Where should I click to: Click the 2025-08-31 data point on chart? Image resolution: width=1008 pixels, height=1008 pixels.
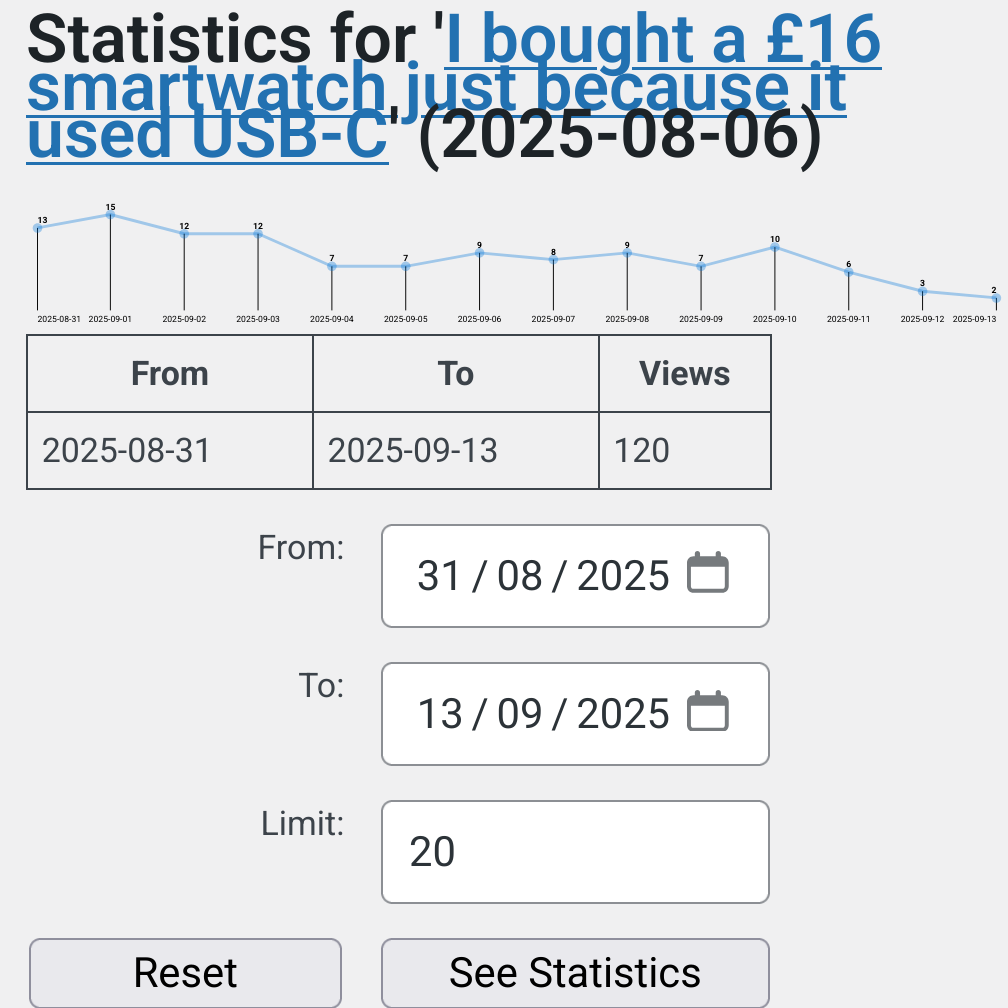(x=37, y=228)
